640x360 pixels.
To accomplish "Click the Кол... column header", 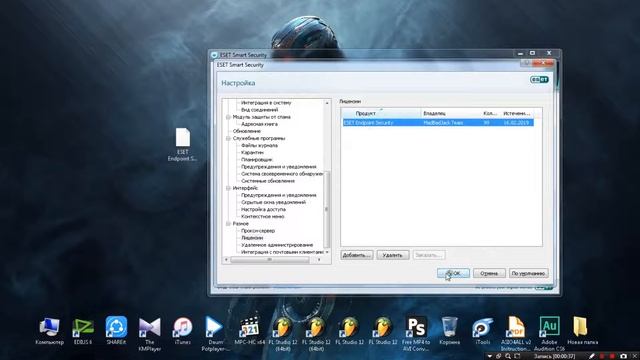I will tap(491, 113).
